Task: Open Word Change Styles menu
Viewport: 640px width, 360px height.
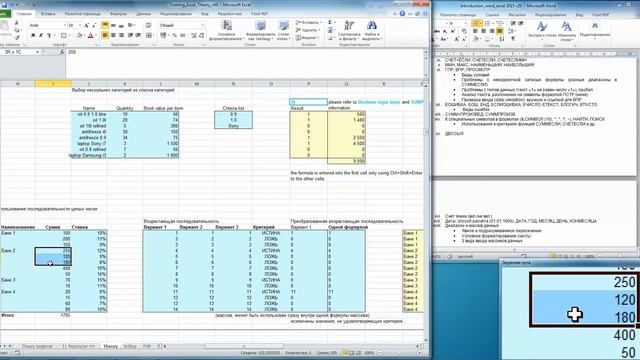Action: (567, 30)
